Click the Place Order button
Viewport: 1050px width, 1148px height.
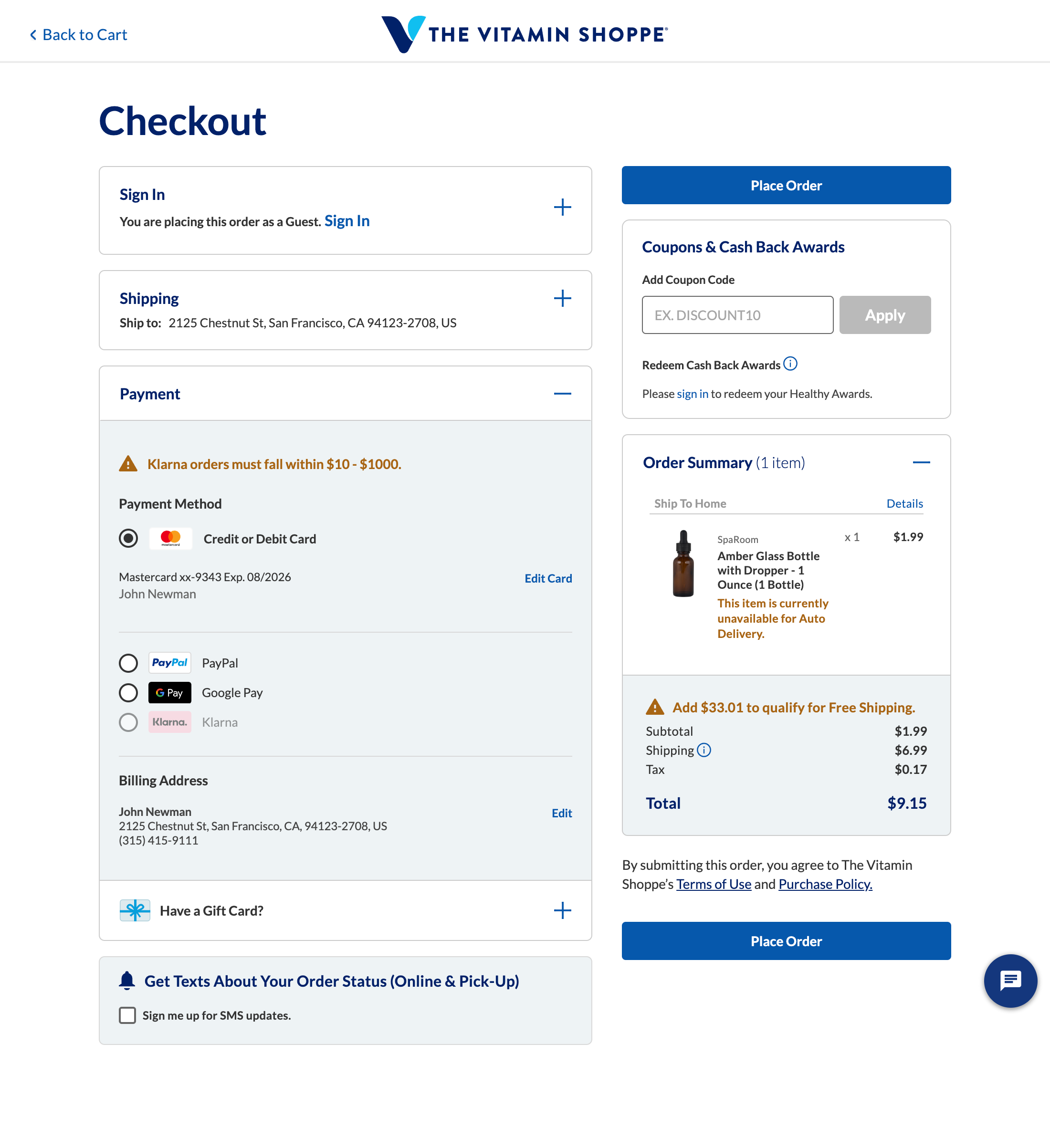pyautogui.click(x=786, y=185)
